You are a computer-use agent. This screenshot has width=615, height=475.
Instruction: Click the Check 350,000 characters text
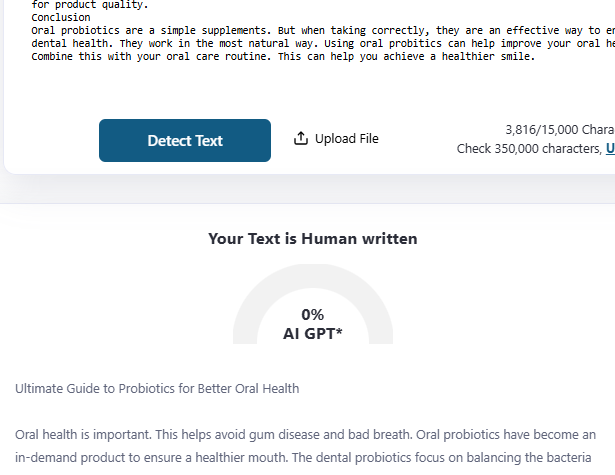[x=529, y=149]
